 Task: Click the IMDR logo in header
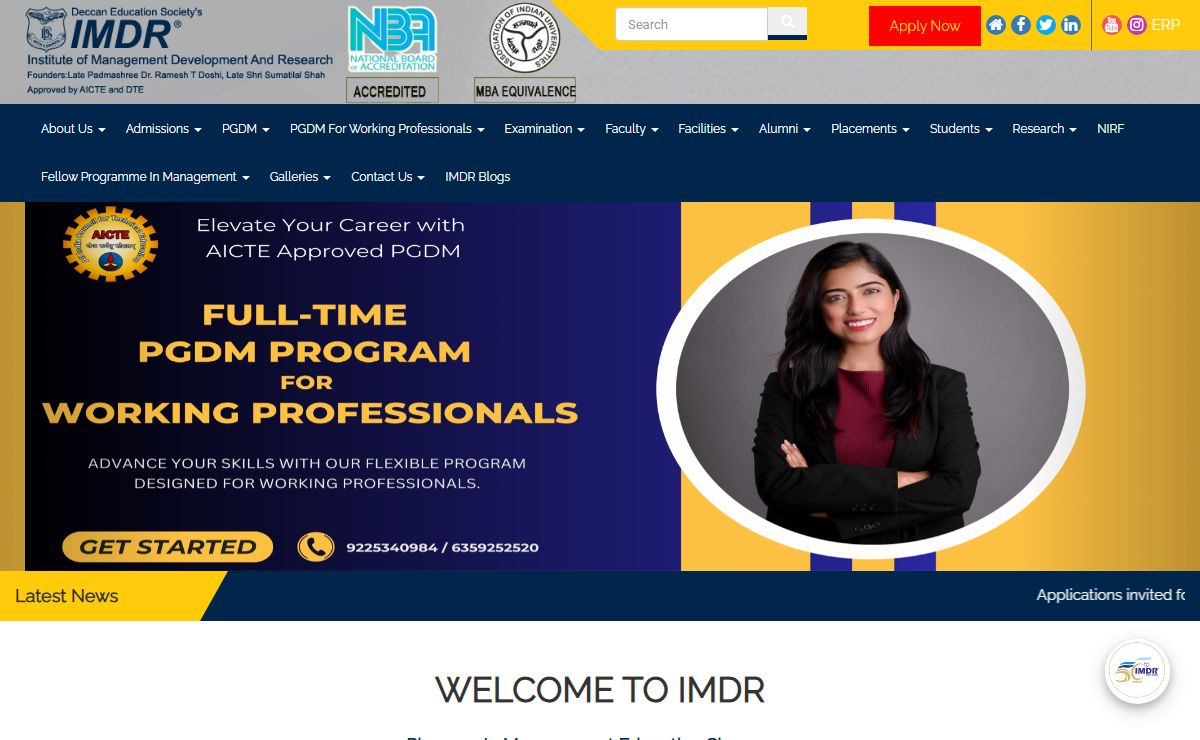click(179, 50)
